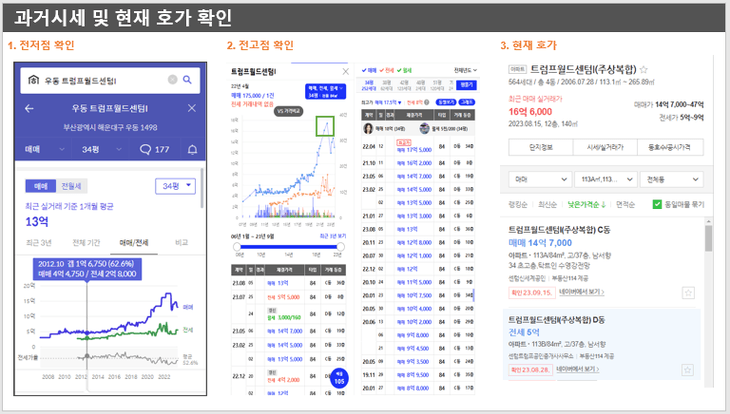The width and height of the screenshot is (730, 414).
Task: Favorite the D동 전세 5억 listing star
Action: tap(688, 370)
